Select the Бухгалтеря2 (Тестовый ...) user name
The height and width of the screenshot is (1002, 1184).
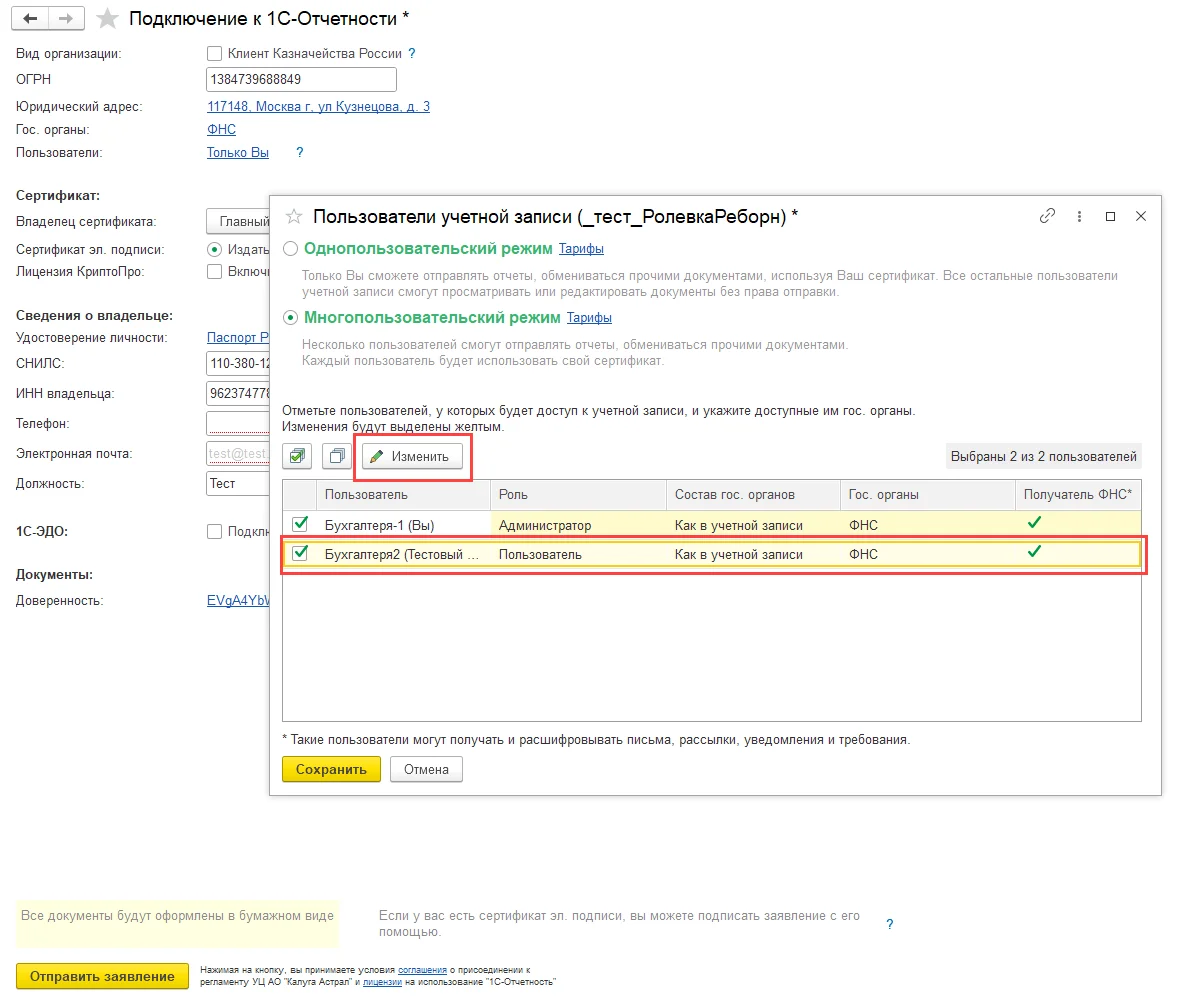tap(402, 554)
